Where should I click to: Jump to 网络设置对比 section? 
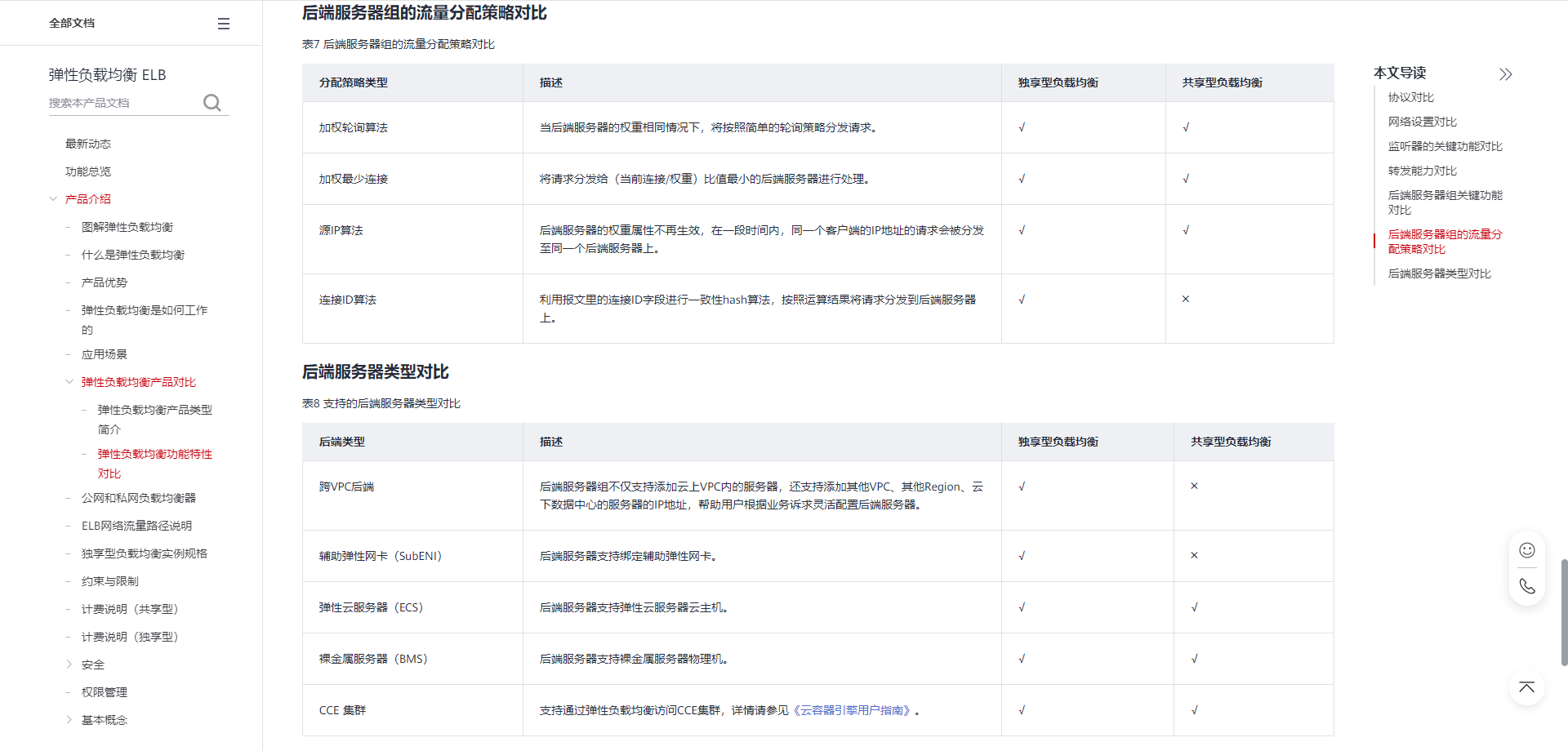(x=1422, y=122)
